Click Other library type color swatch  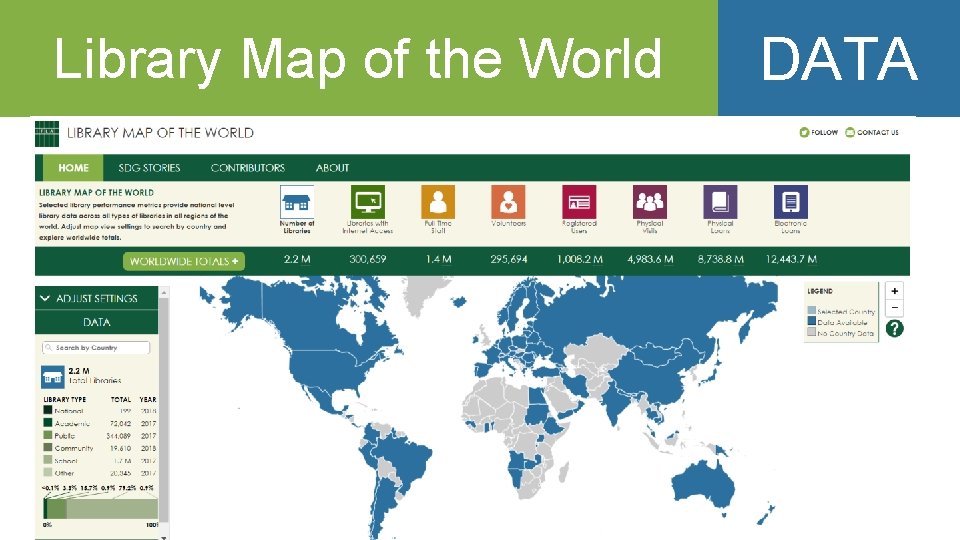(x=48, y=473)
